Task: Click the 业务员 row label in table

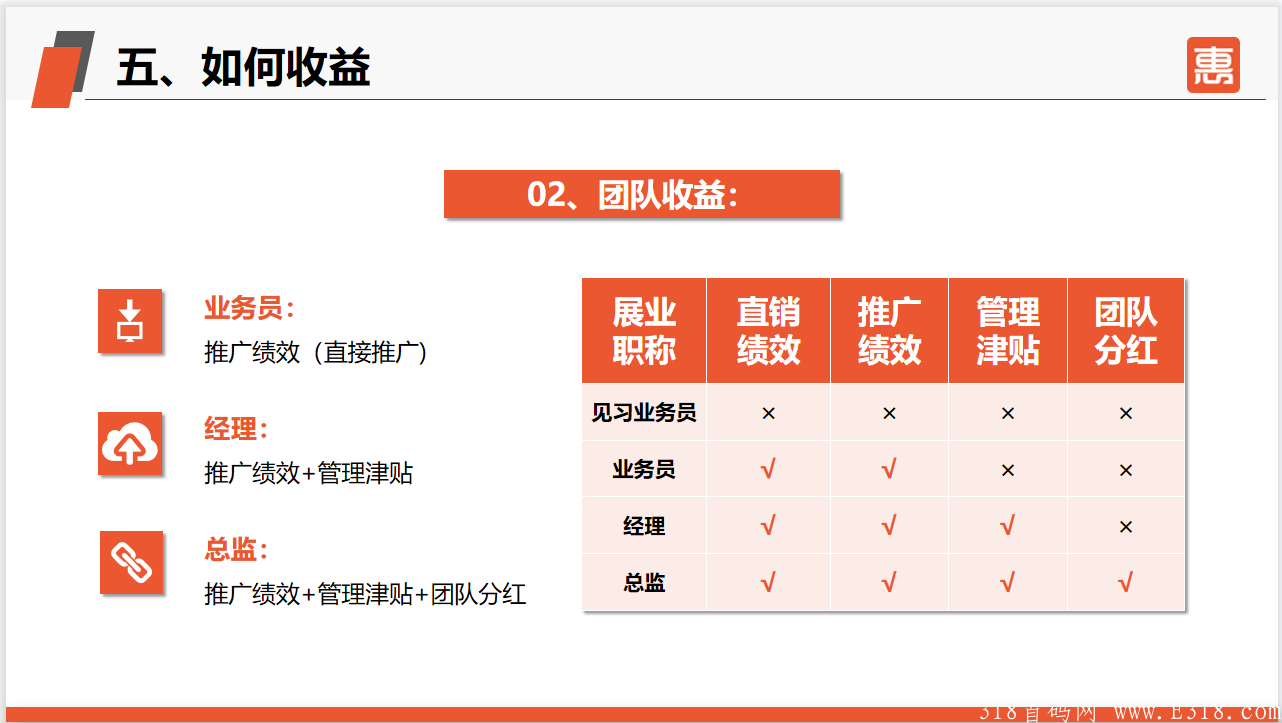Action: coord(644,469)
